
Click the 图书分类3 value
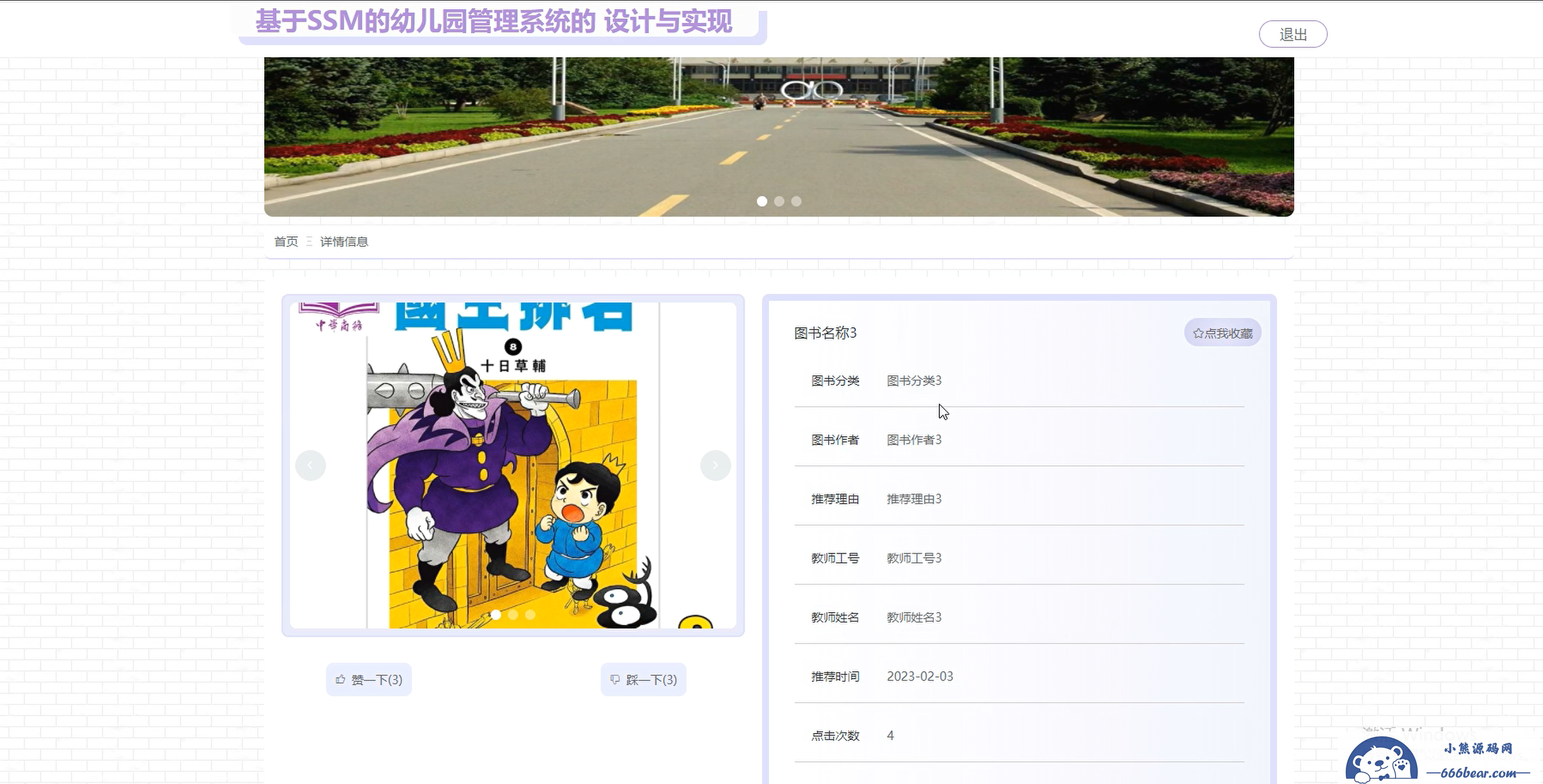point(914,381)
